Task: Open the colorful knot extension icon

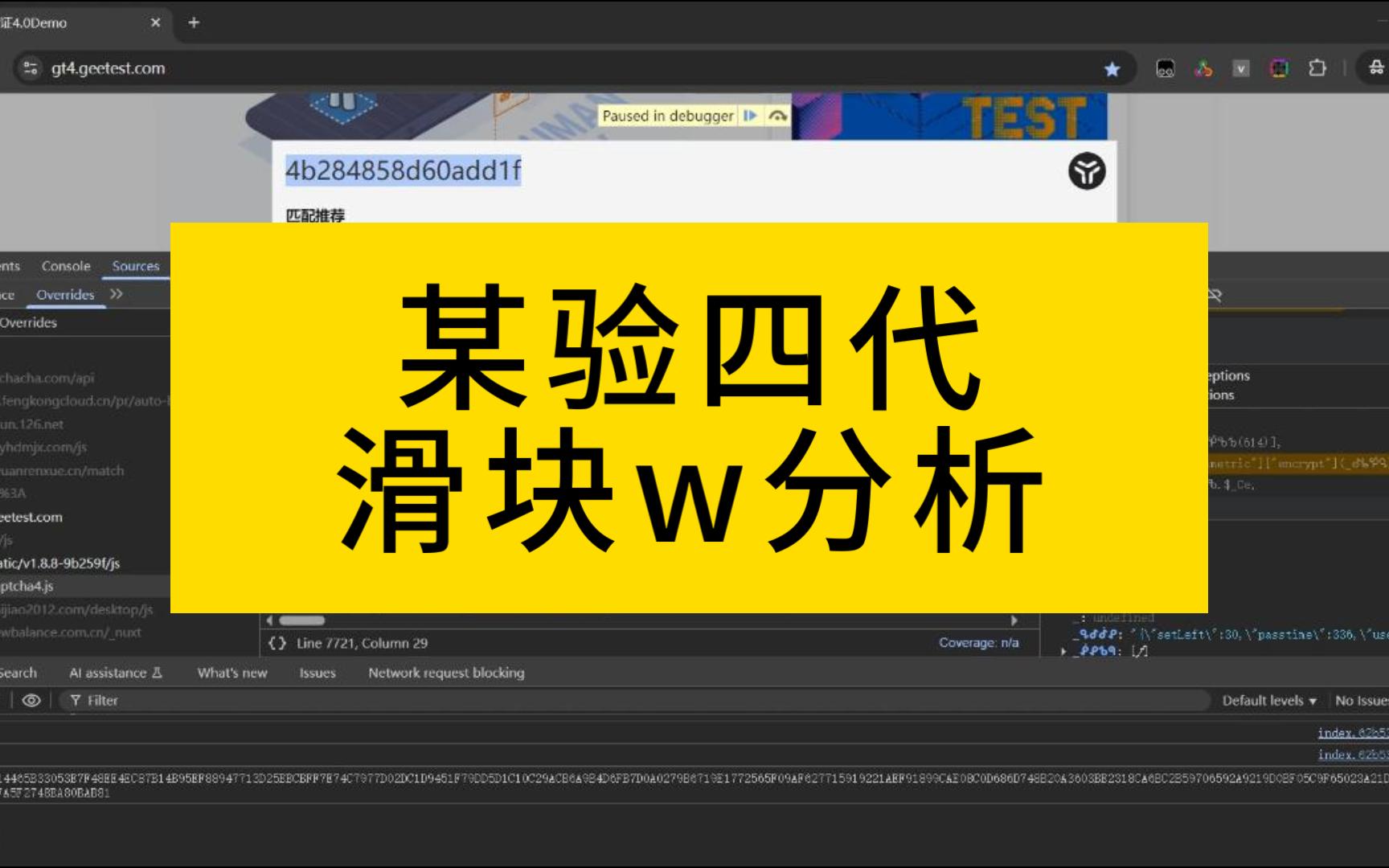Action: point(1203,69)
